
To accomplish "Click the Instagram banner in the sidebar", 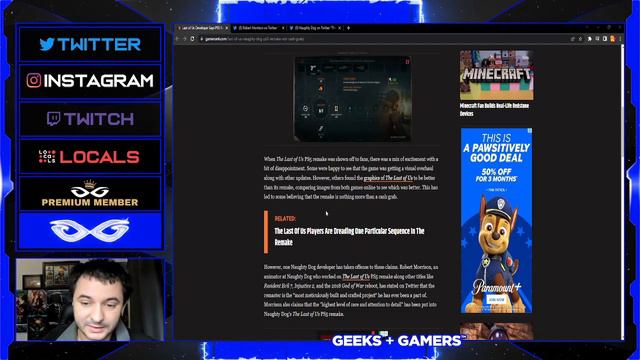I will (x=90, y=81).
